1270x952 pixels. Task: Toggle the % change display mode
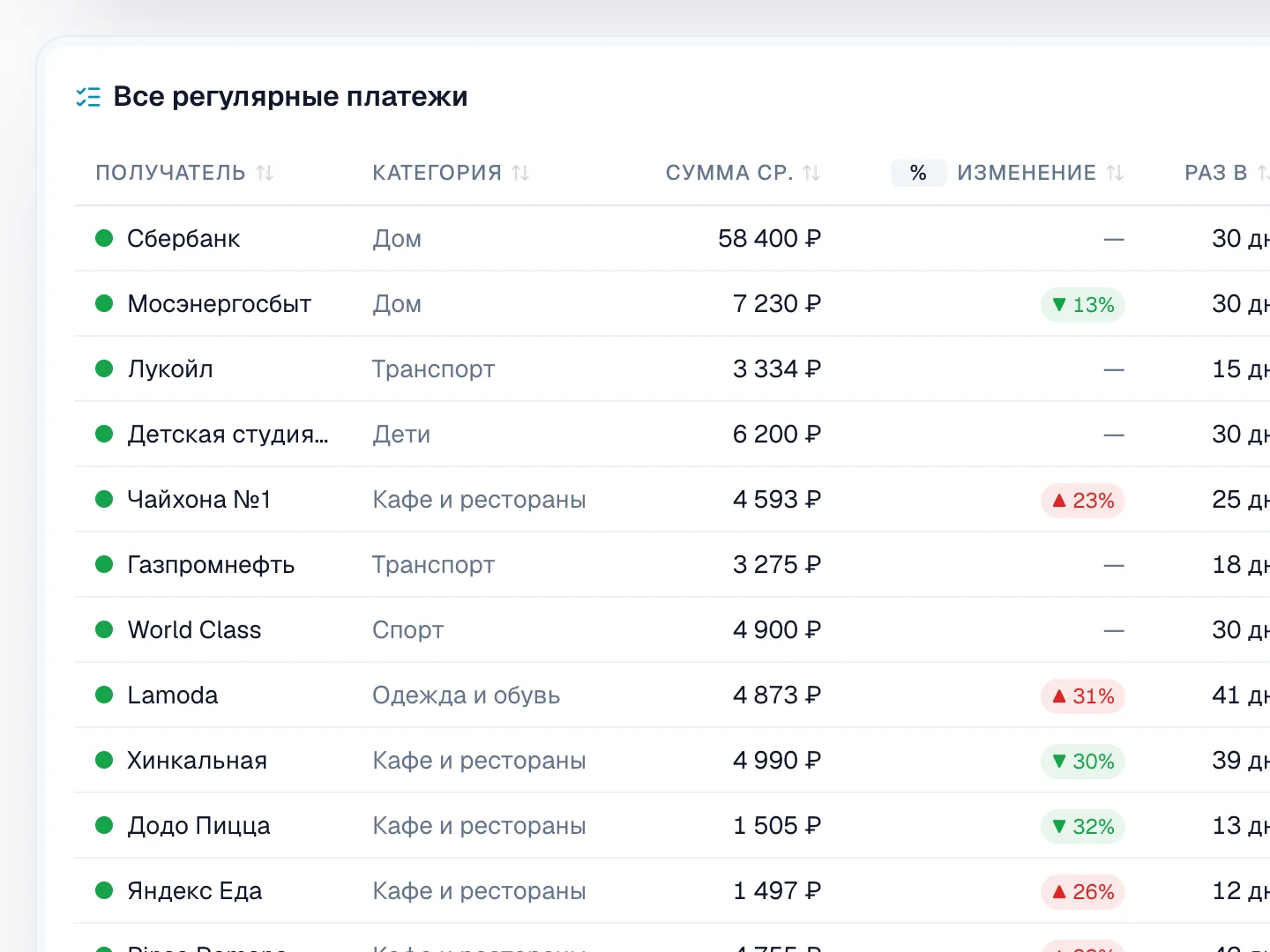tap(918, 173)
